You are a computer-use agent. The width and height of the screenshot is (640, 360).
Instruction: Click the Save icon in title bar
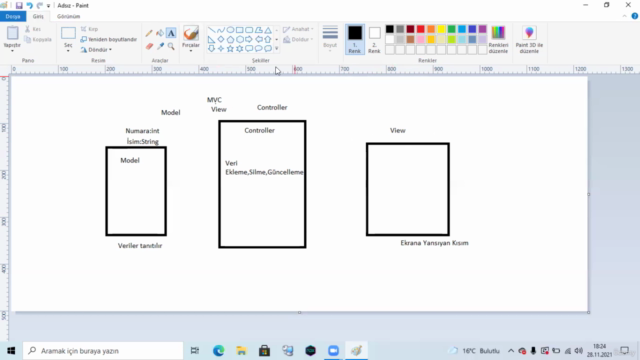pos(19,5)
